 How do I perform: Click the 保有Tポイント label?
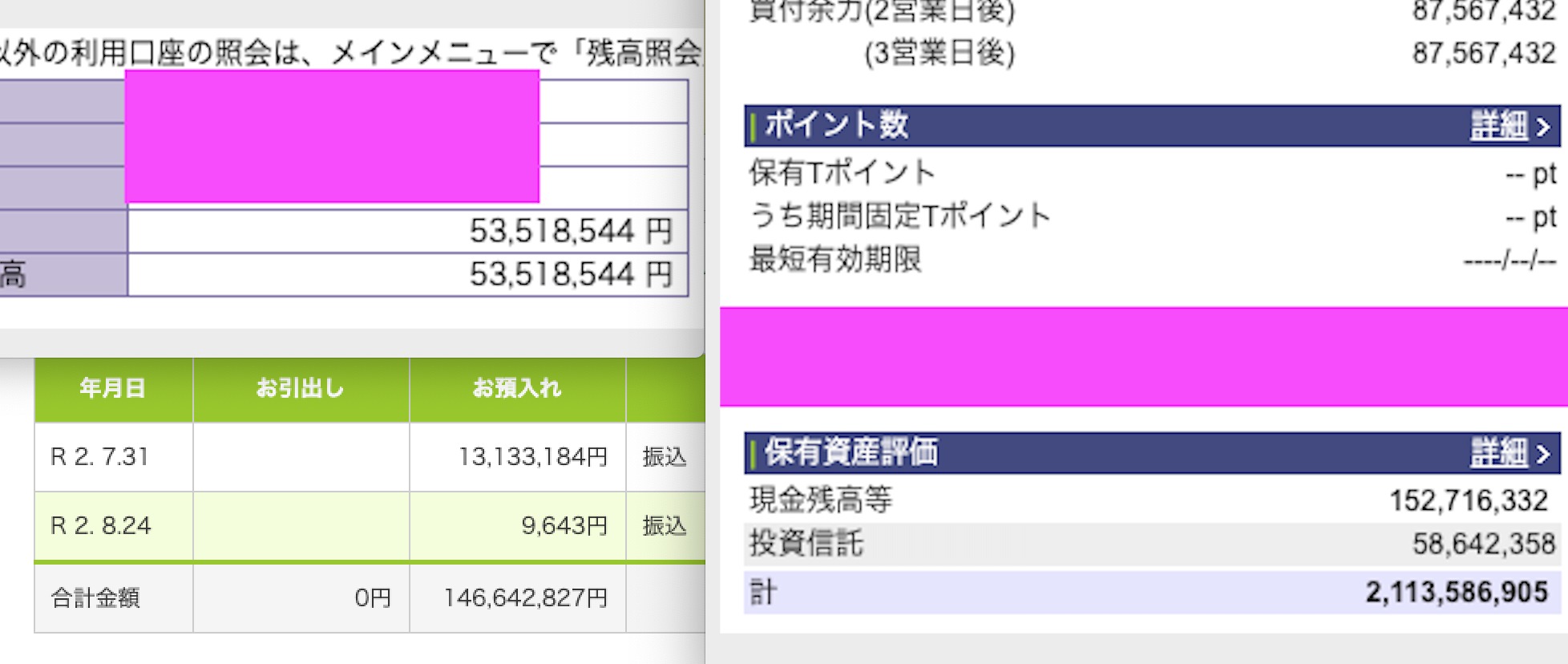842,172
